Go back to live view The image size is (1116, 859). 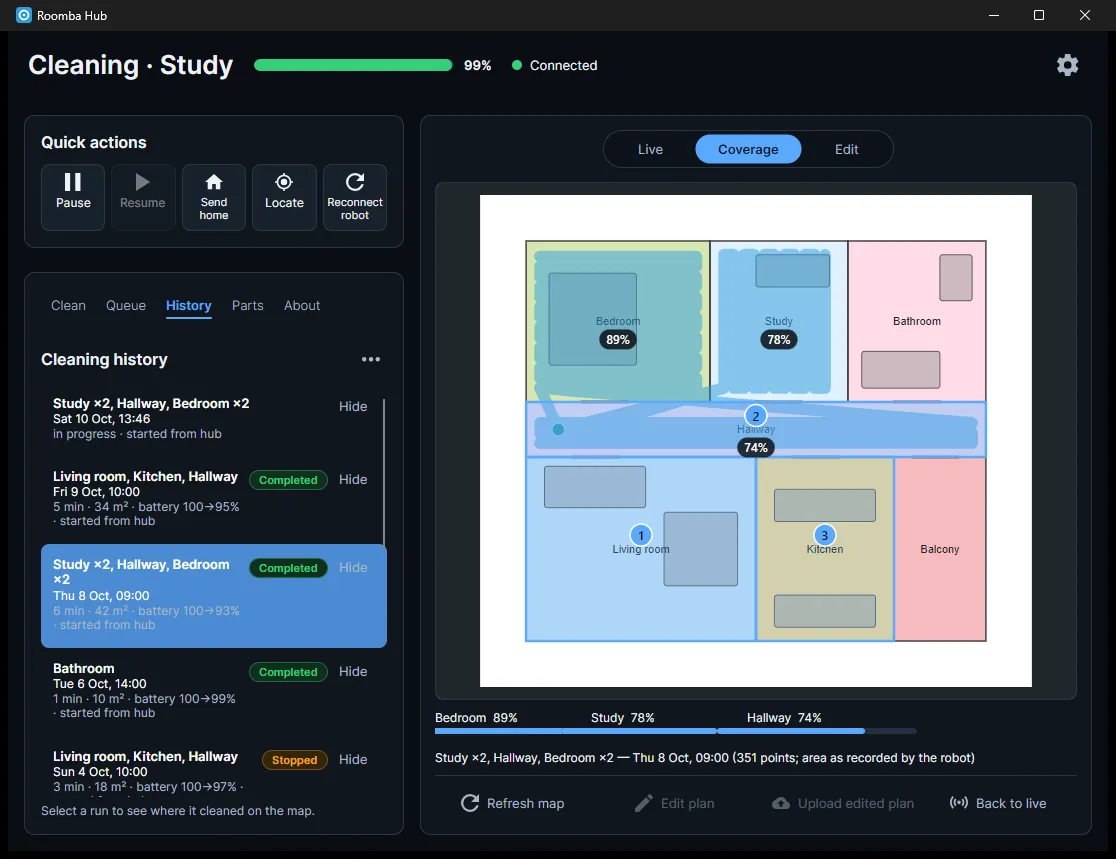coord(998,803)
